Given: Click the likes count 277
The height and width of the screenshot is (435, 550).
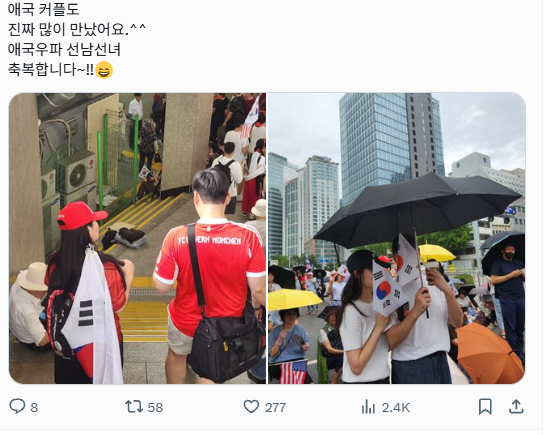Looking at the screenshot, I should click(275, 408).
